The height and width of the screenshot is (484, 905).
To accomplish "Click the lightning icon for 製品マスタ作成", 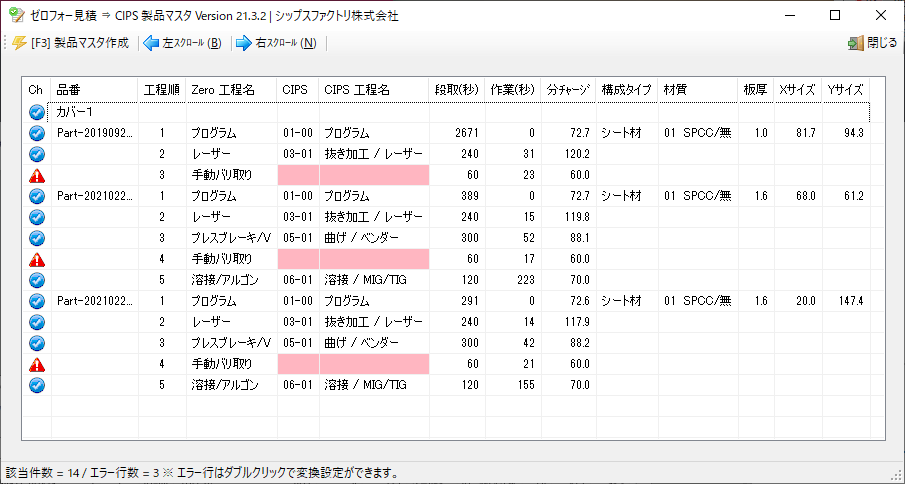I will pos(20,43).
